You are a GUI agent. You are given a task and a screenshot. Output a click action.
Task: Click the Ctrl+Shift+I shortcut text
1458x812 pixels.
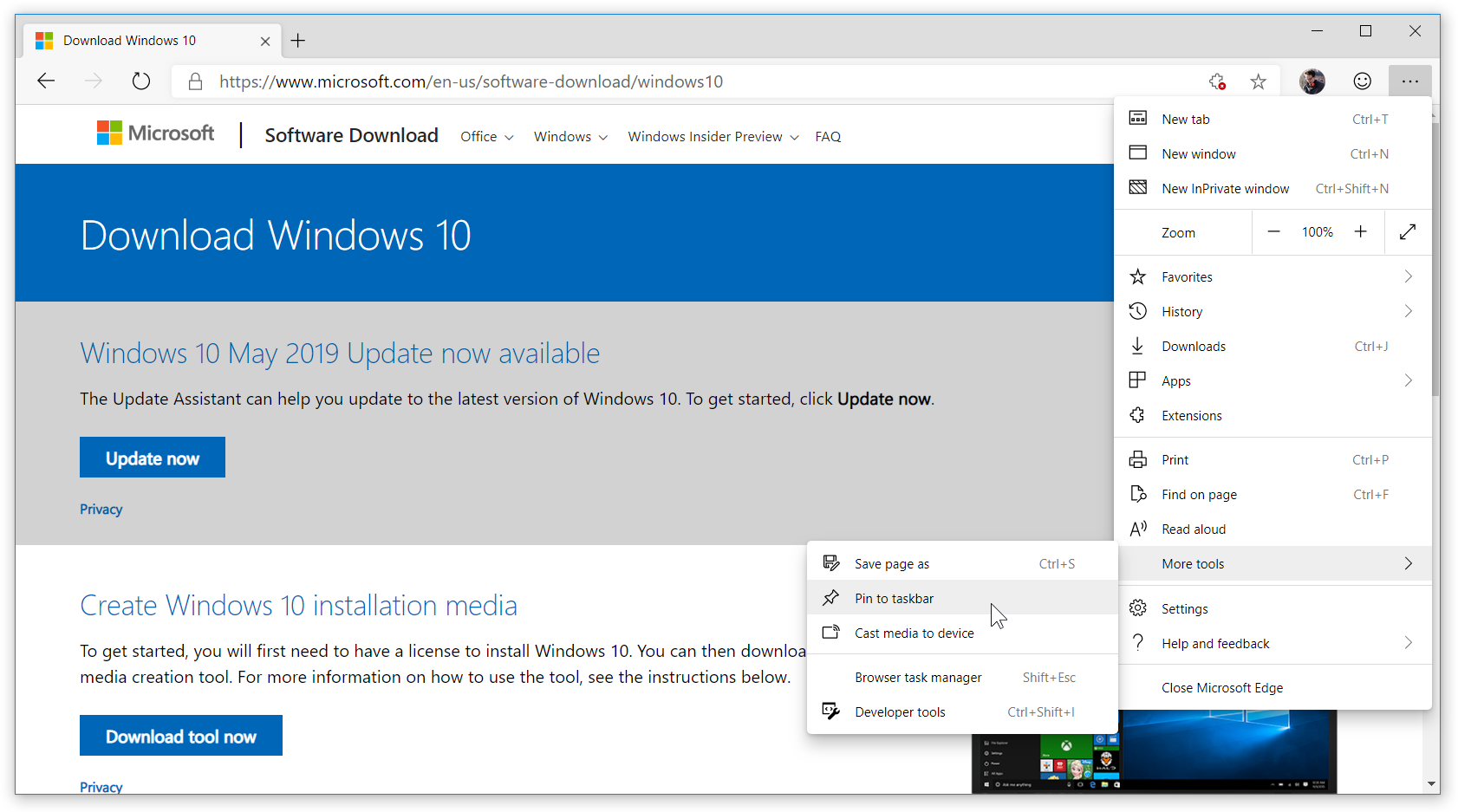click(1041, 711)
